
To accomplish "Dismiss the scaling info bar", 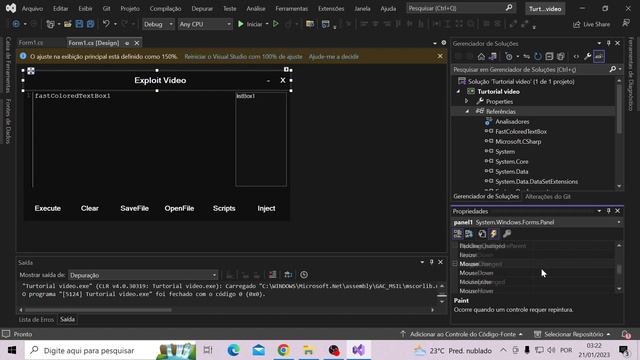I will click(440, 56).
